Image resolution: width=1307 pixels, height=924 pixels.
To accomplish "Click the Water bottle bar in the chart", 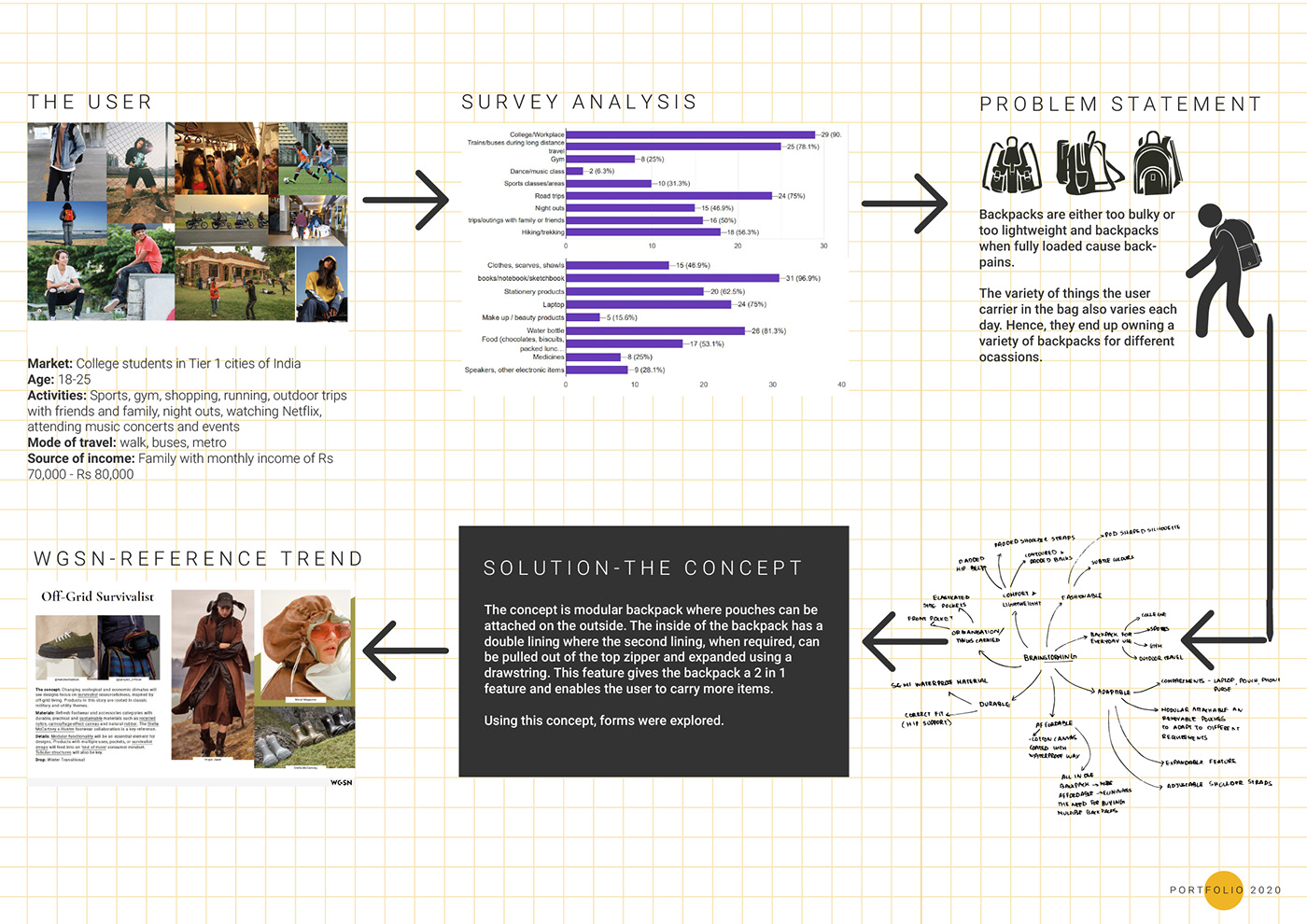I will tap(655, 330).
